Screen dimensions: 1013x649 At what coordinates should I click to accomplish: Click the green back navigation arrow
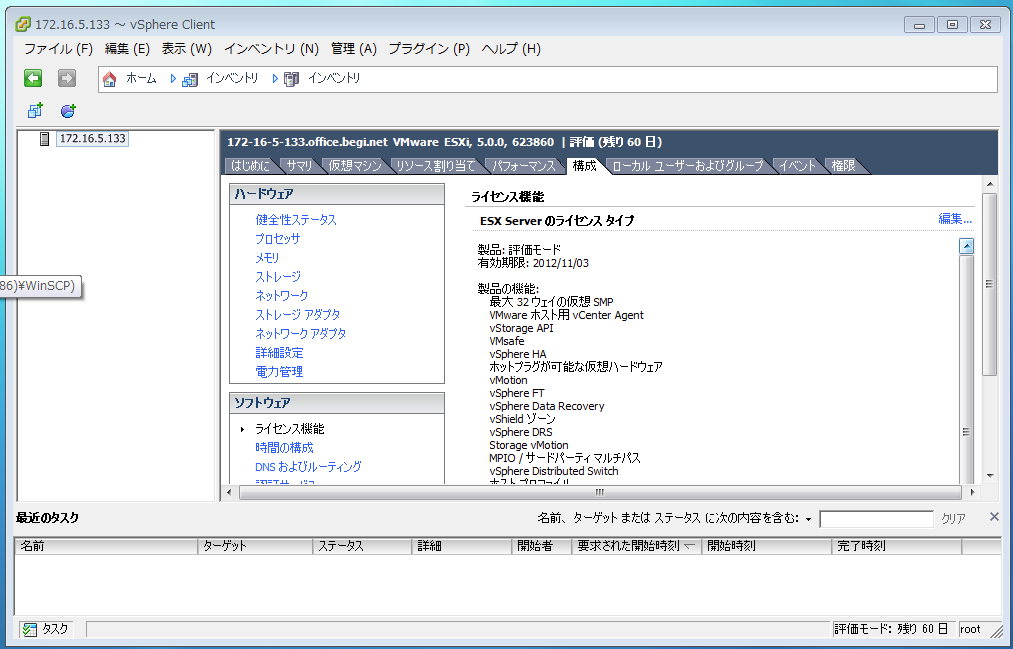coord(33,78)
